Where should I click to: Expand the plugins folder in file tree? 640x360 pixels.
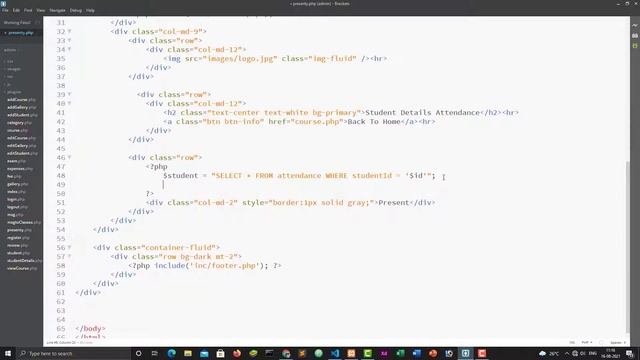click(x=13, y=92)
